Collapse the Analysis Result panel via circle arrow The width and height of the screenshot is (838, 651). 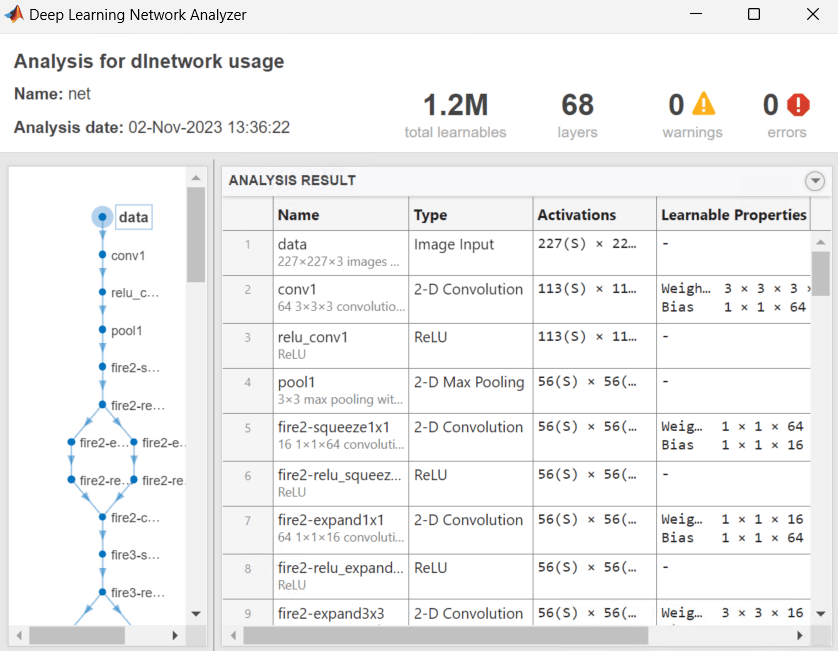pyautogui.click(x=814, y=180)
